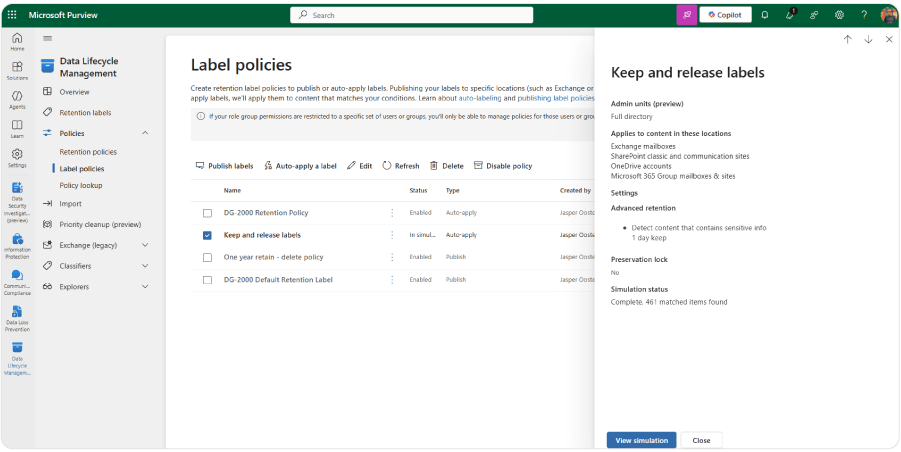
Task: Expand the Classifiers navigation section
Action: (x=145, y=266)
